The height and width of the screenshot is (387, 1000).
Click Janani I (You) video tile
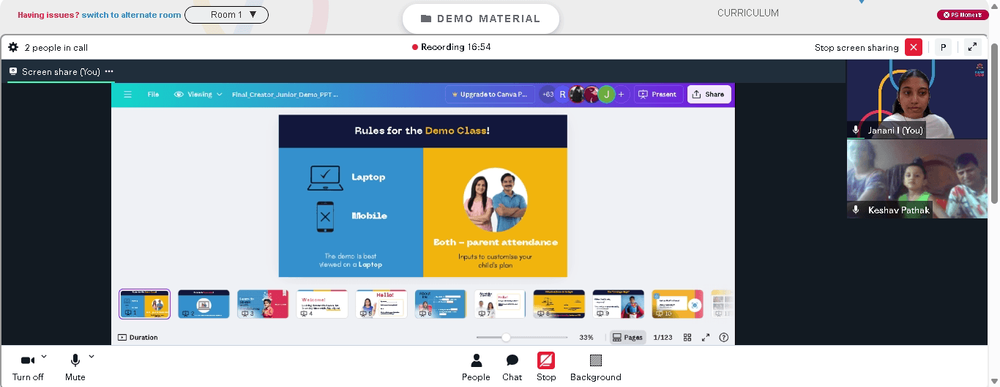click(x=918, y=99)
